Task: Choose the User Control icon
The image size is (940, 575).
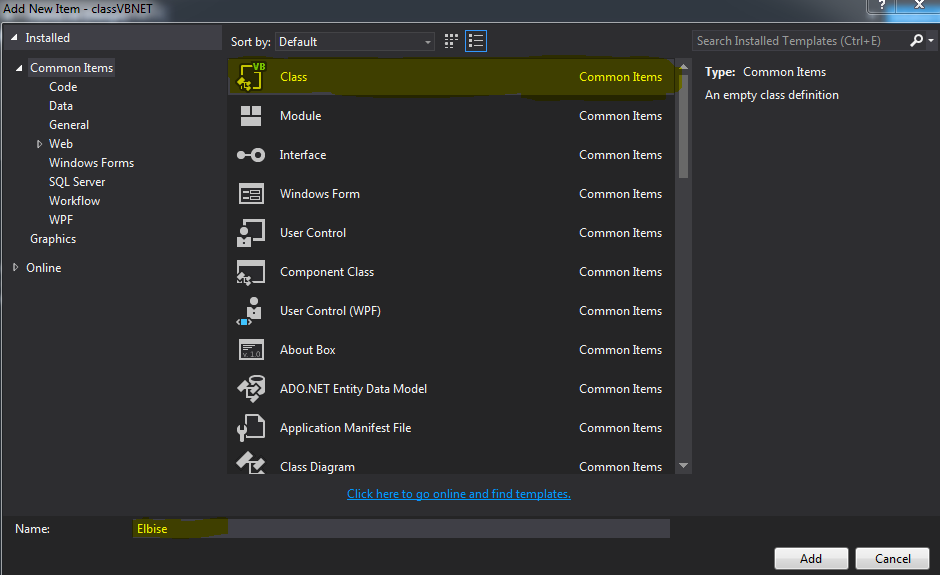Action: pos(251,233)
